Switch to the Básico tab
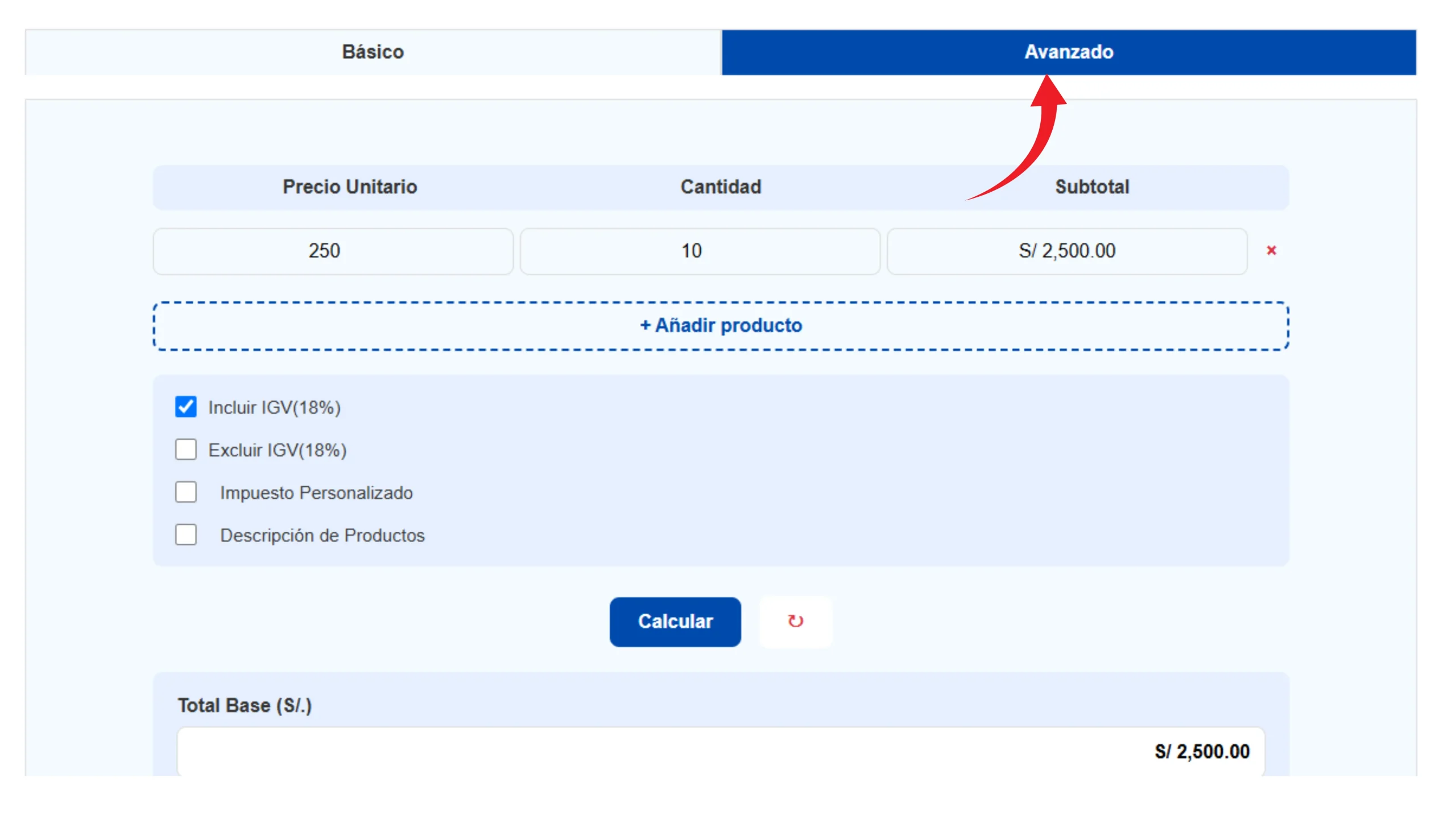This screenshot has height=819, width=1456. [373, 52]
